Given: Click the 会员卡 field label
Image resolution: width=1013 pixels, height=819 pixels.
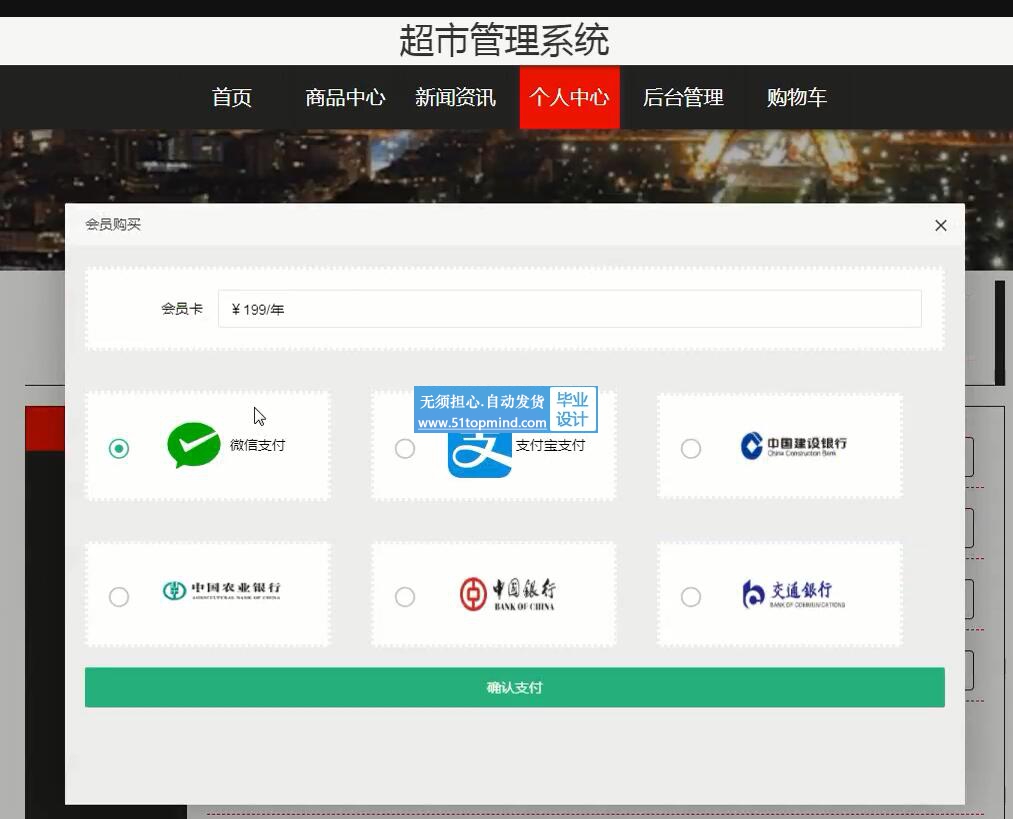Looking at the screenshot, I should coord(182,309).
